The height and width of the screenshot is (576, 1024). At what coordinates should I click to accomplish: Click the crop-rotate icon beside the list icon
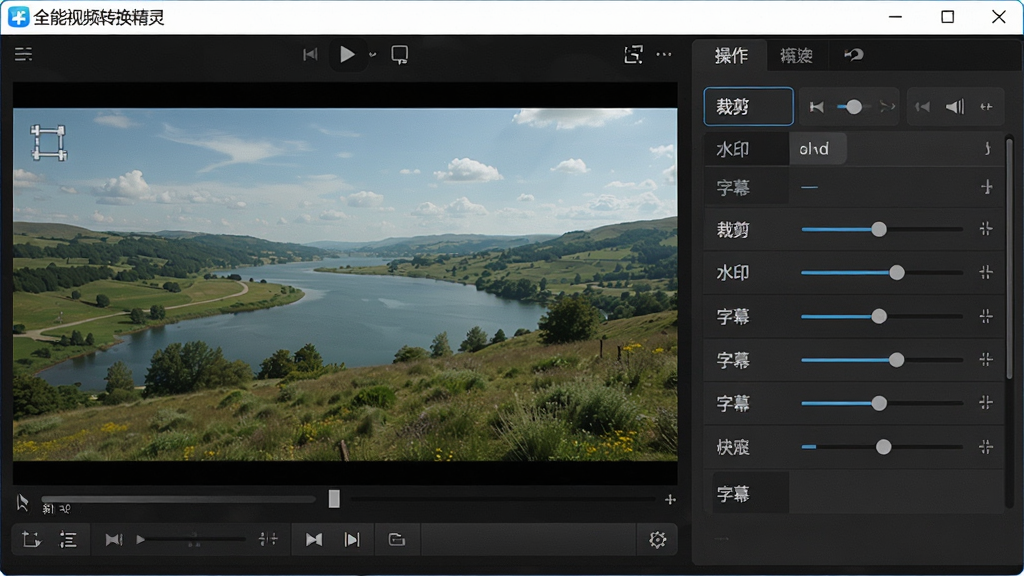(31, 539)
